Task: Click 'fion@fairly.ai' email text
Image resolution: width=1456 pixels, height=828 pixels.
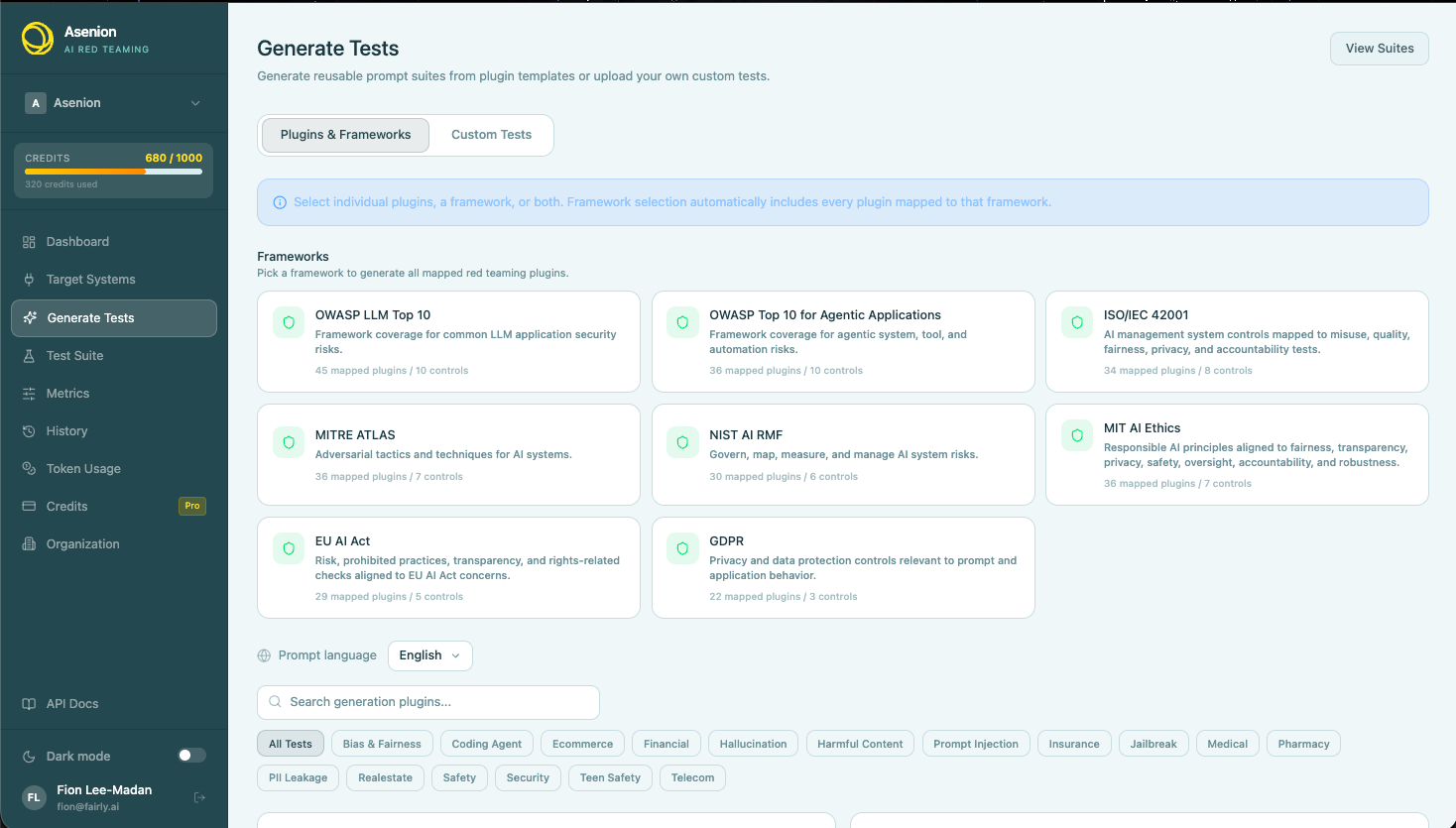Action: coord(88,807)
